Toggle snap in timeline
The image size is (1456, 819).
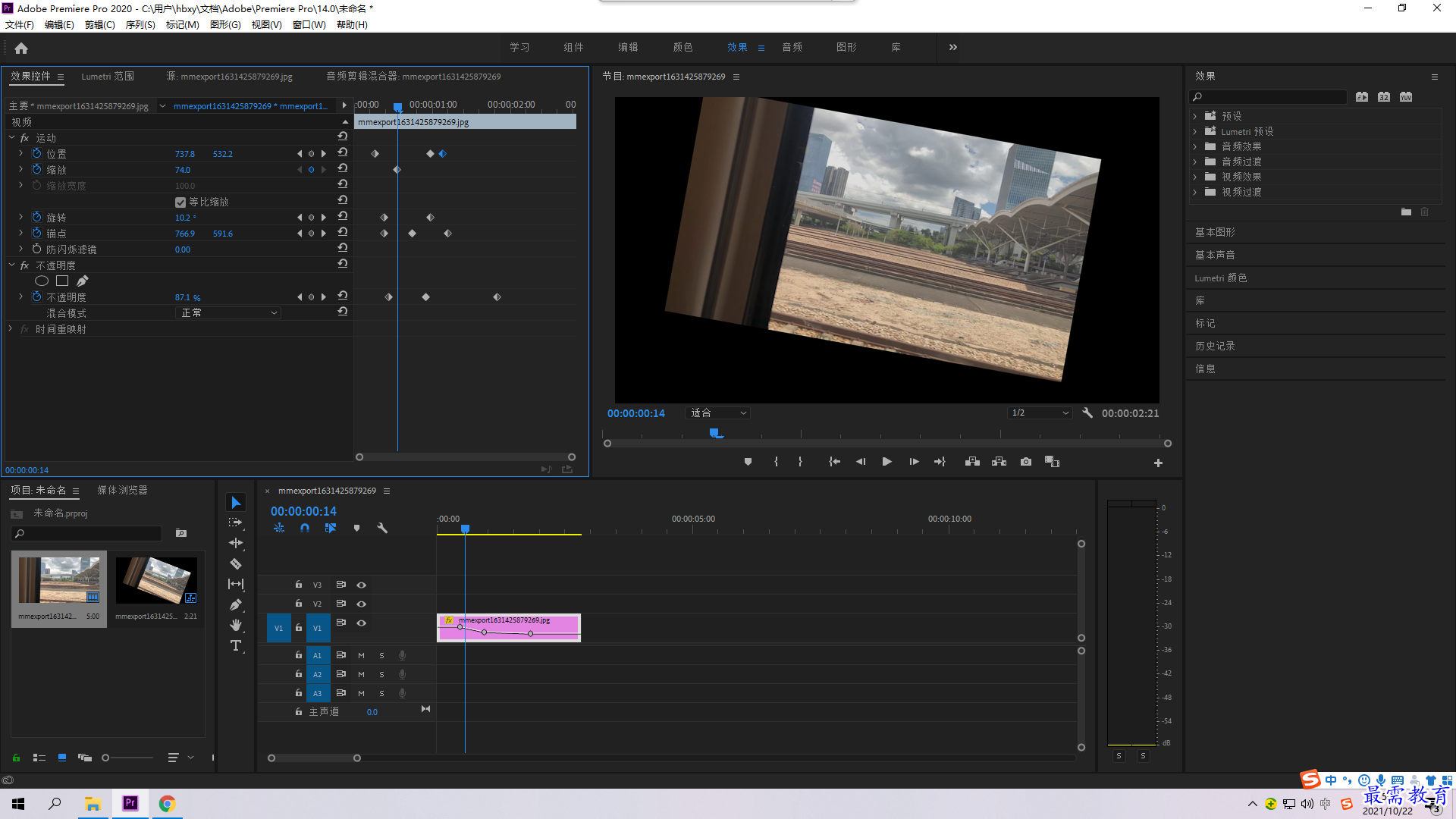pos(305,528)
